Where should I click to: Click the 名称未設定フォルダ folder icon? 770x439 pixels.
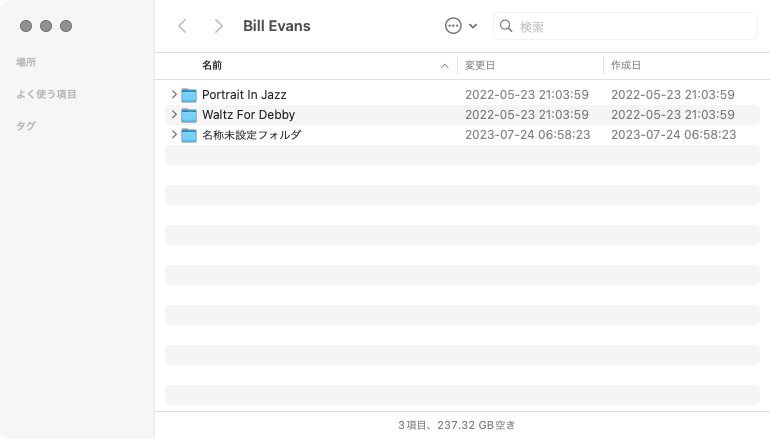point(189,135)
